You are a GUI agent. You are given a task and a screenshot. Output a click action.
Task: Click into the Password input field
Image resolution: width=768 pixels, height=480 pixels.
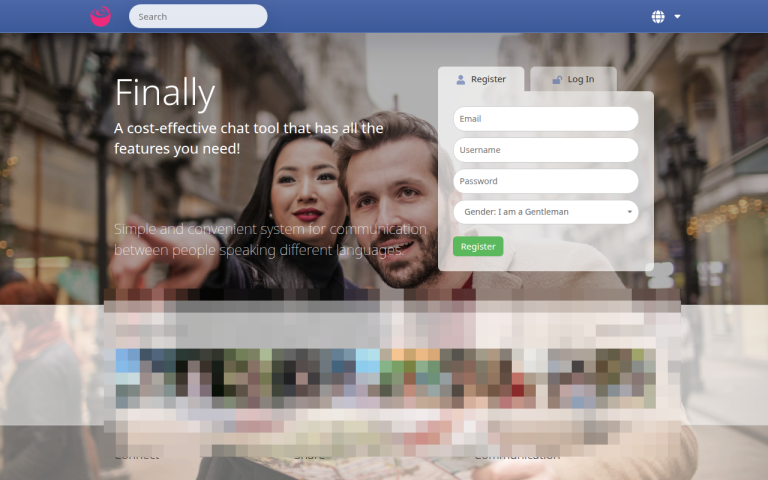[x=546, y=181]
